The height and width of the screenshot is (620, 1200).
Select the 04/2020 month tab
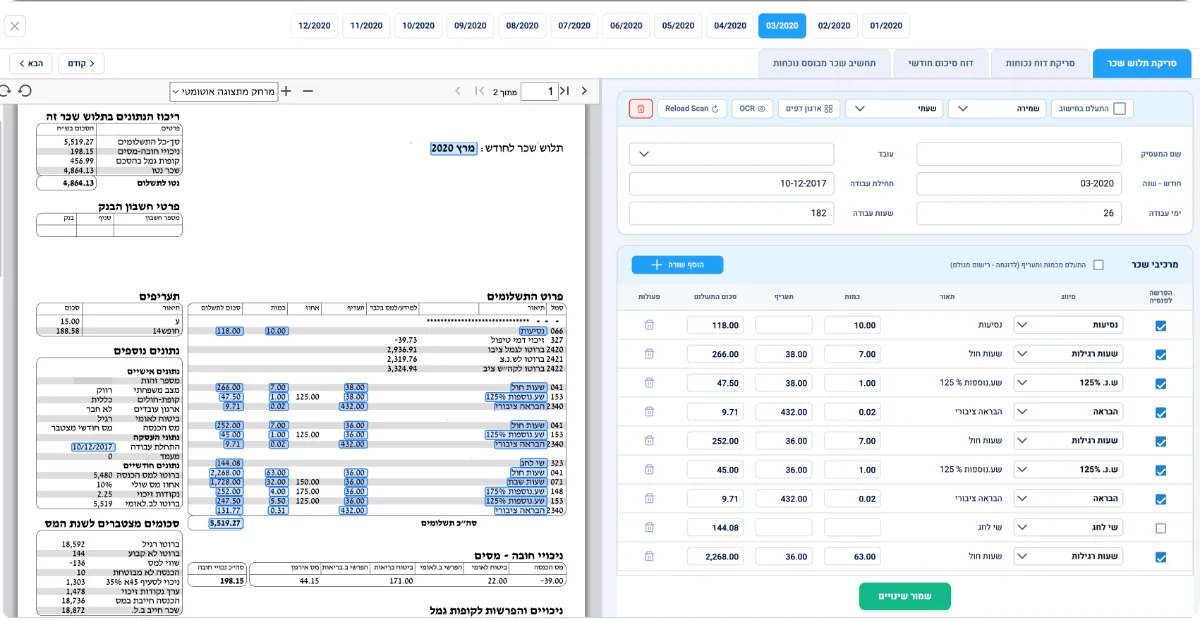(x=731, y=25)
